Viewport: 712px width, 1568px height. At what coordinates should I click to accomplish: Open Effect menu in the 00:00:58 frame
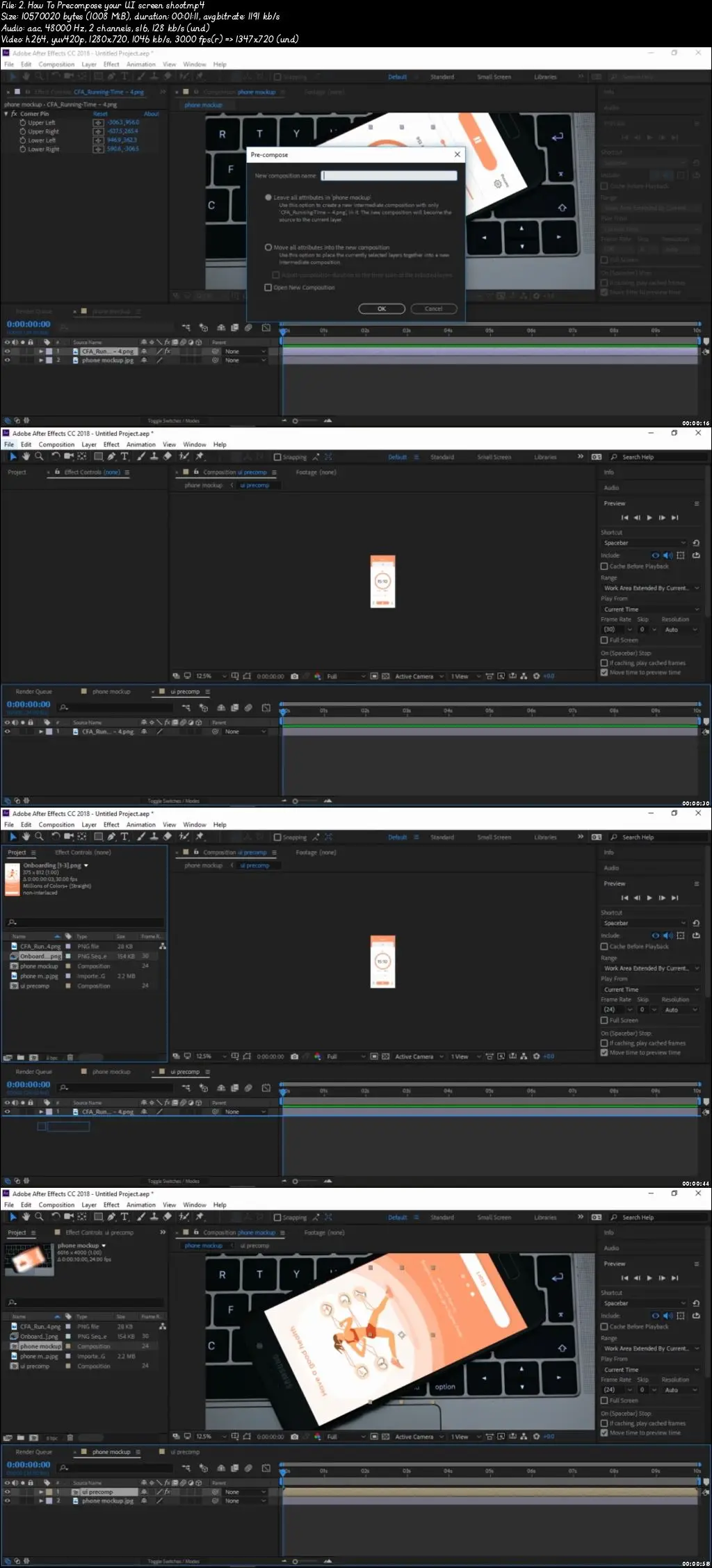tap(111, 1205)
